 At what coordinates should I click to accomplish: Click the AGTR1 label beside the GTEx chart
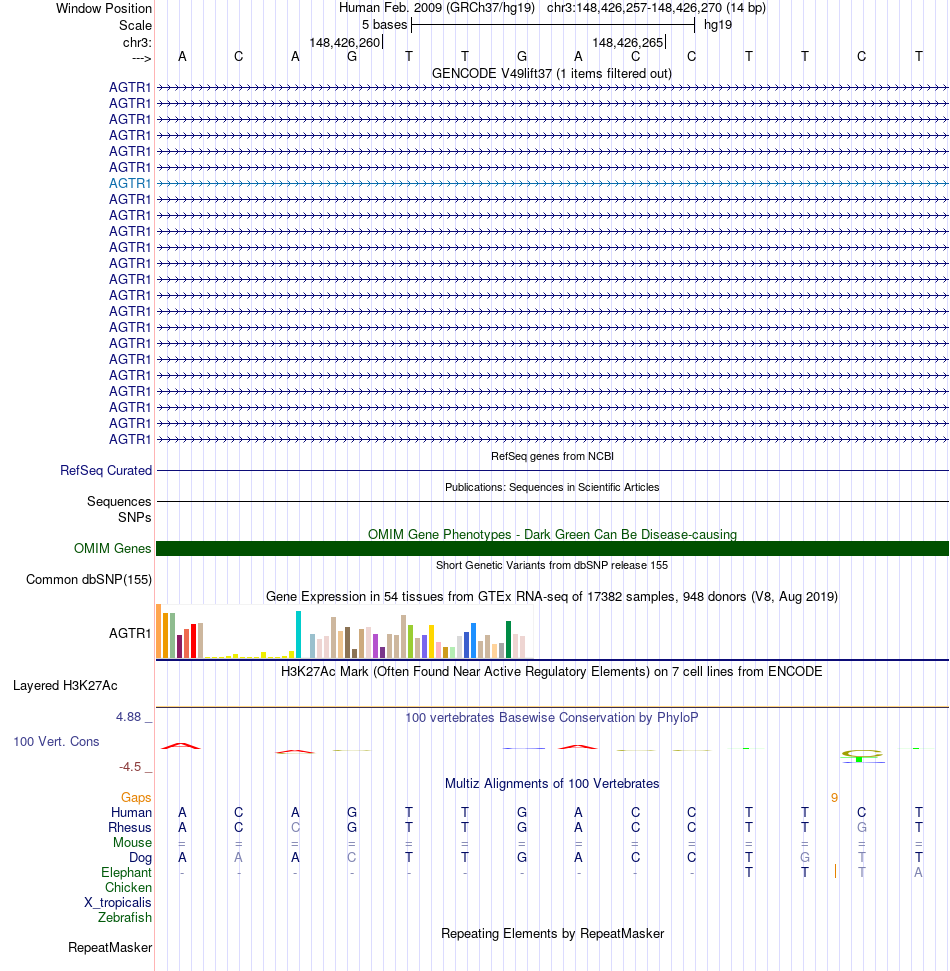click(x=130, y=634)
